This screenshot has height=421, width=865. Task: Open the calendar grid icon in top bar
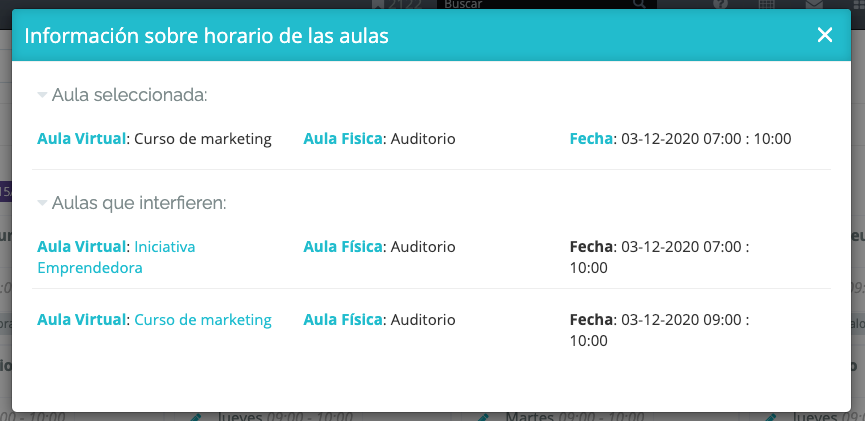click(767, 3)
